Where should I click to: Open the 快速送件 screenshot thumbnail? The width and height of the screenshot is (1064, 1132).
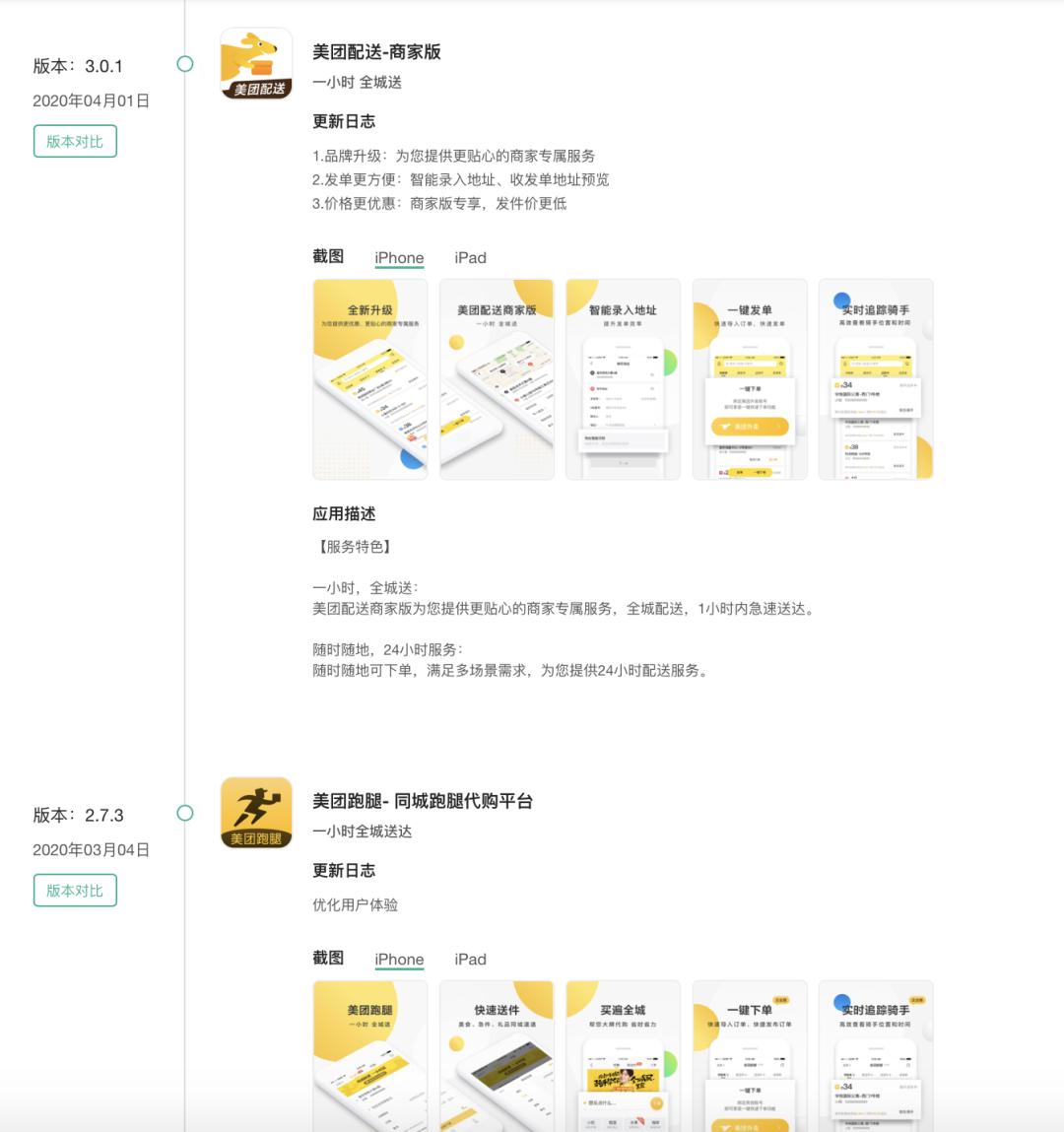pyautogui.click(x=497, y=1056)
